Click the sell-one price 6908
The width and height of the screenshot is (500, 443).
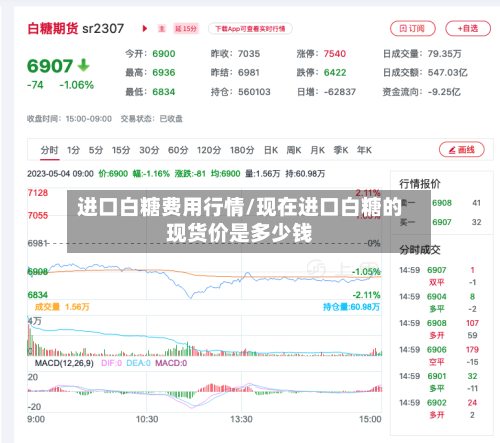tap(442, 203)
